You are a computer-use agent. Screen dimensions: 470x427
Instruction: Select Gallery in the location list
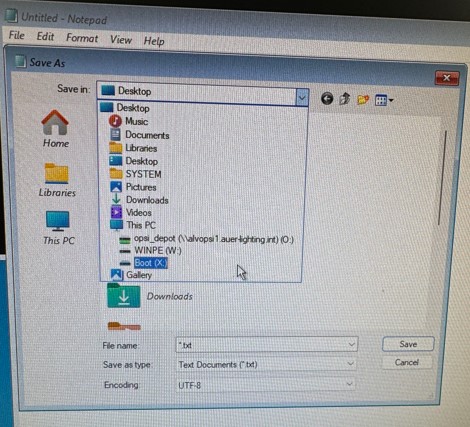tap(202, 275)
